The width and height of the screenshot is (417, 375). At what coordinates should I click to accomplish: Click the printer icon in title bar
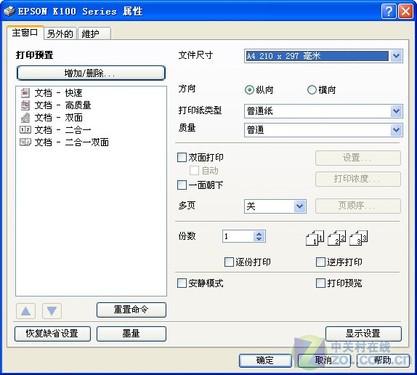tap(9, 11)
